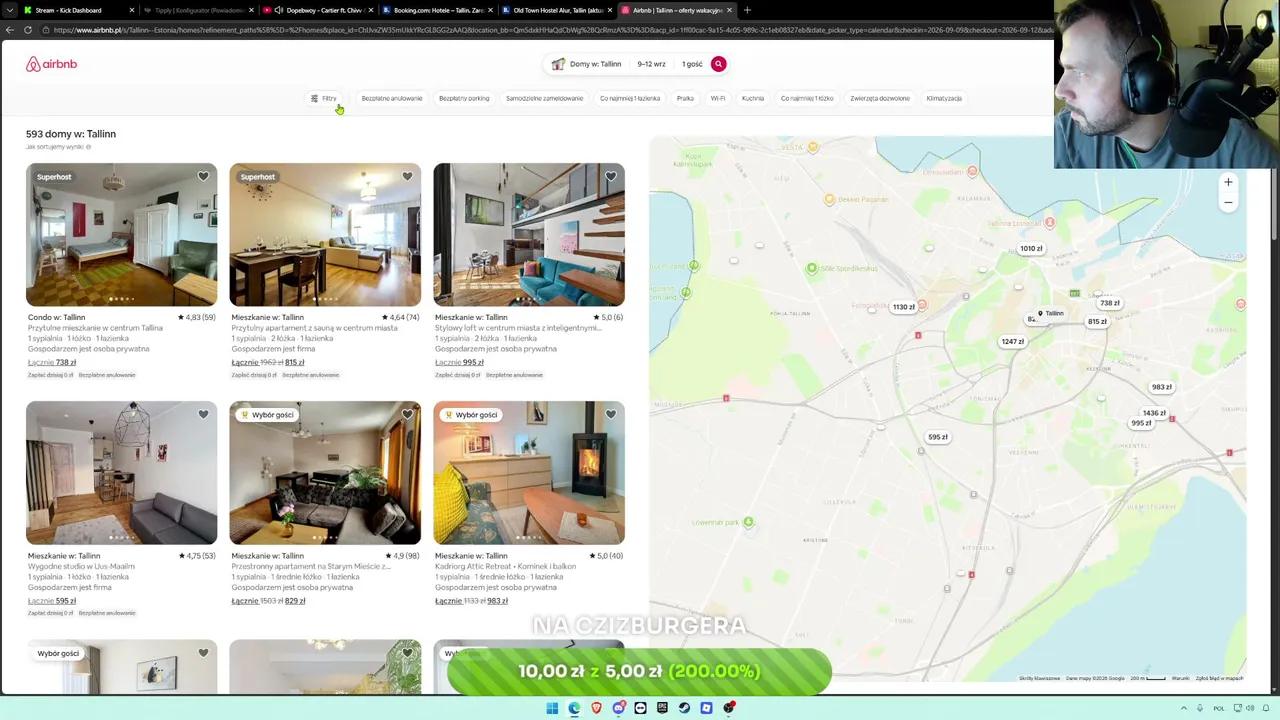Click the 'Łącznie 815 zł' price link

coord(267,362)
